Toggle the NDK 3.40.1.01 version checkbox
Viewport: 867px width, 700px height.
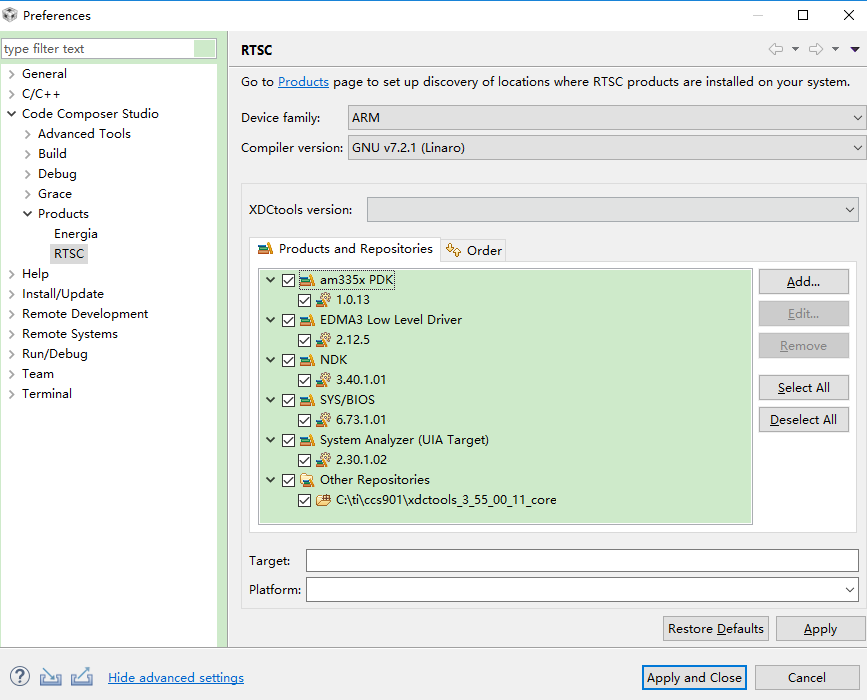click(304, 380)
